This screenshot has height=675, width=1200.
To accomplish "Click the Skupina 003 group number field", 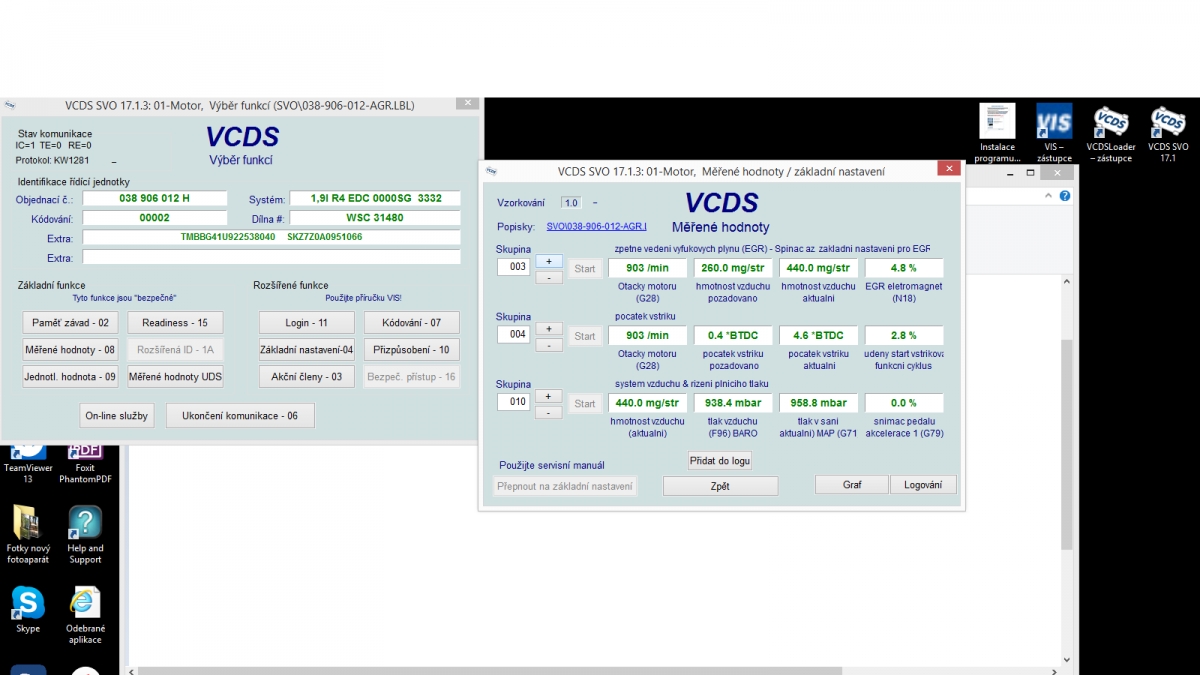I will click(x=513, y=268).
